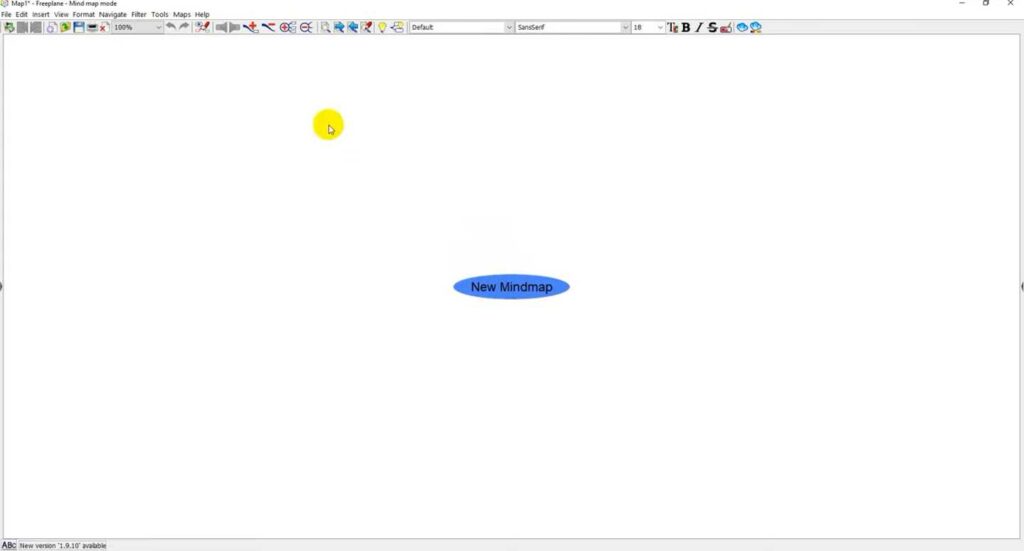Open the Filter menu
The width and height of the screenshot is (1024, 551).
[139, 14]
